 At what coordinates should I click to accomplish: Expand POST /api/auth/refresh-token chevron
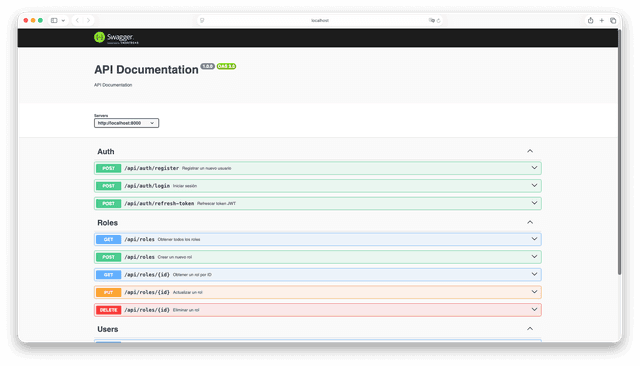(534, 203)
